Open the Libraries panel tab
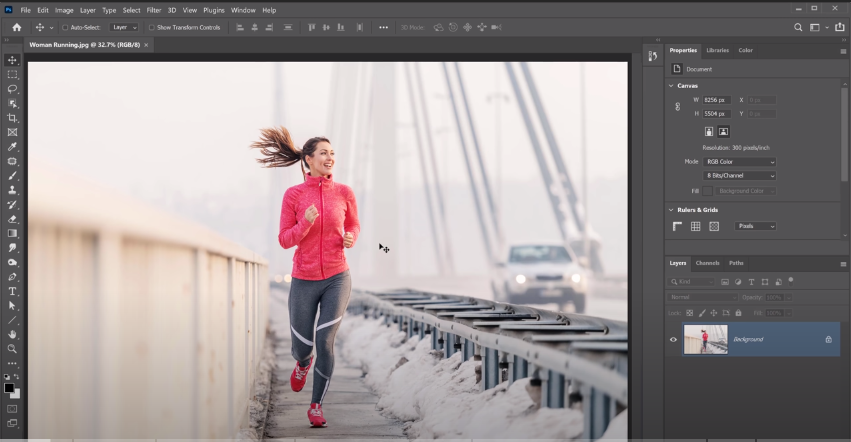Screen dimensions: 851x442 (x=717, y=50)
